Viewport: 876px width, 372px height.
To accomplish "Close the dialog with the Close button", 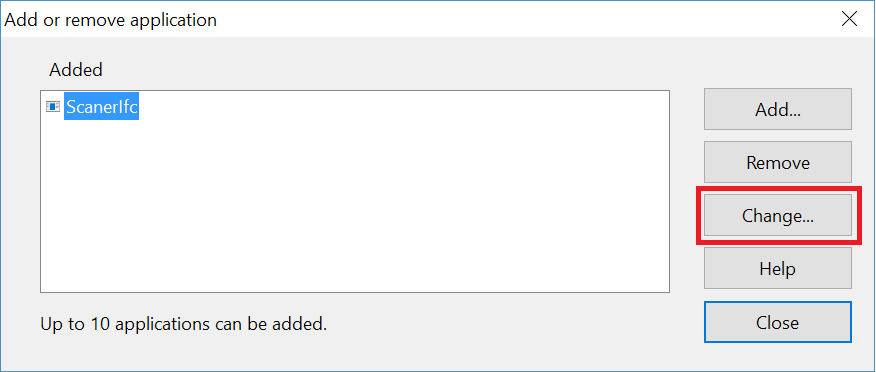I will coord(778,322).
